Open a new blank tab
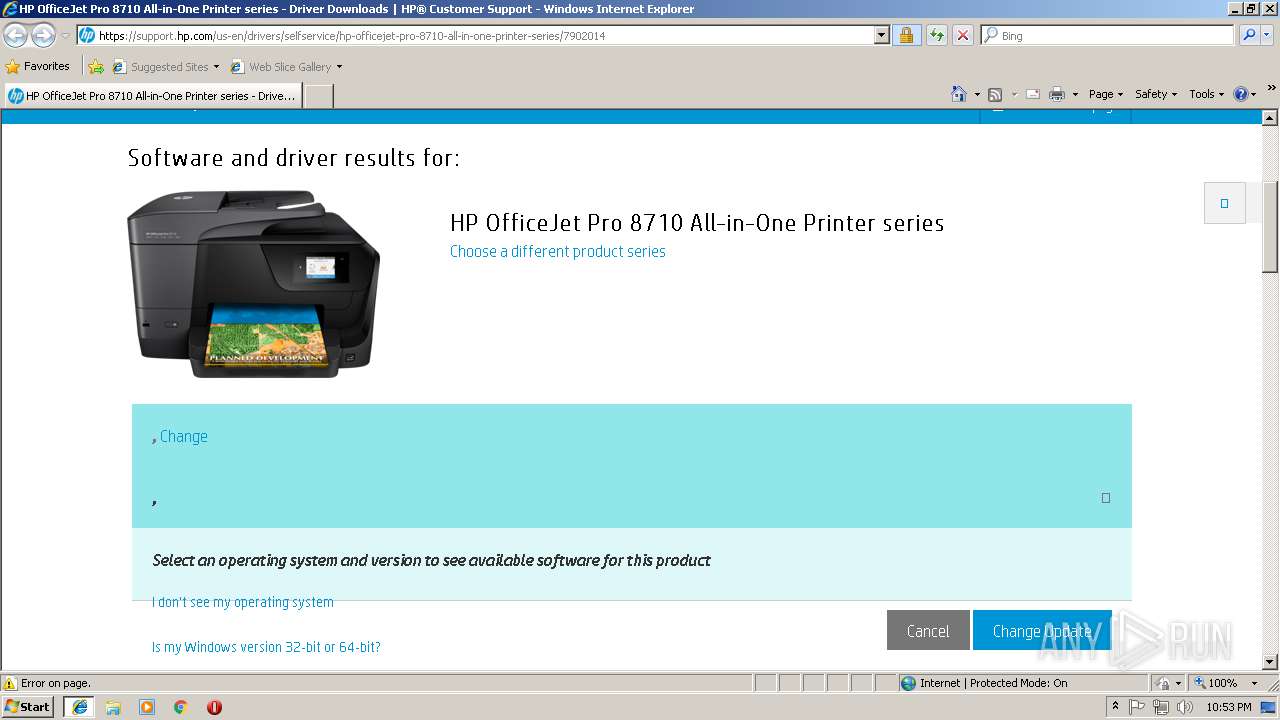This screenshot has width=1280, height=720. pyautogui.click(x=318, y=96)
